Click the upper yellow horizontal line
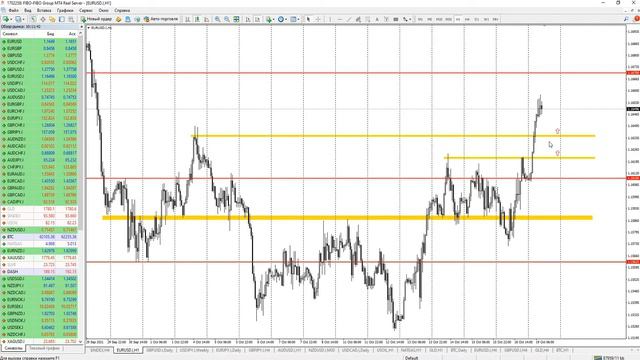The width and height of the screenshot is (640, 360). click(x=393, y=136)
